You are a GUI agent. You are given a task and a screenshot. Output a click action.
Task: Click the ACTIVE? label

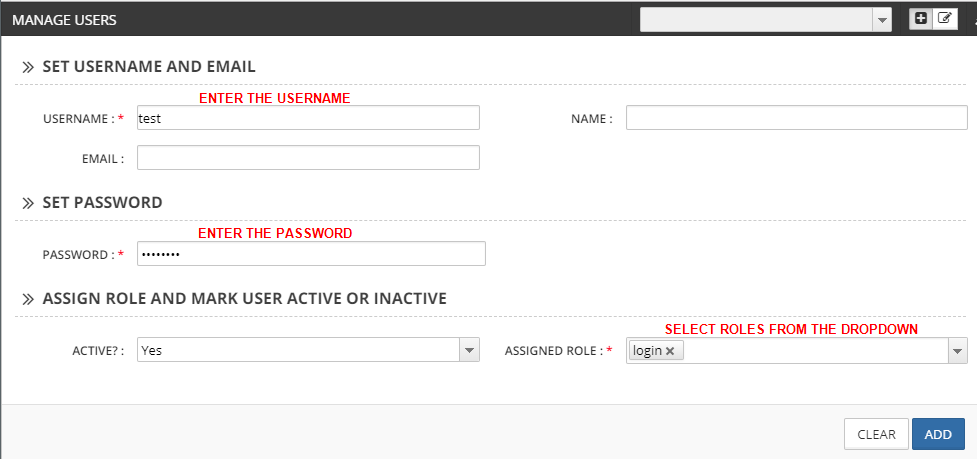pyautogui.click(x=98, y=351)
